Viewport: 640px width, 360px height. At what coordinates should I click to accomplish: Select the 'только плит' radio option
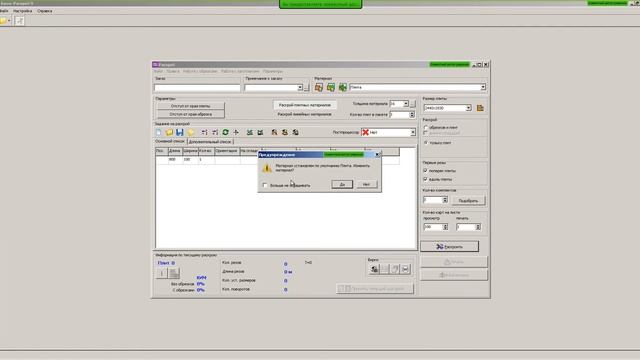pos(426,143)
